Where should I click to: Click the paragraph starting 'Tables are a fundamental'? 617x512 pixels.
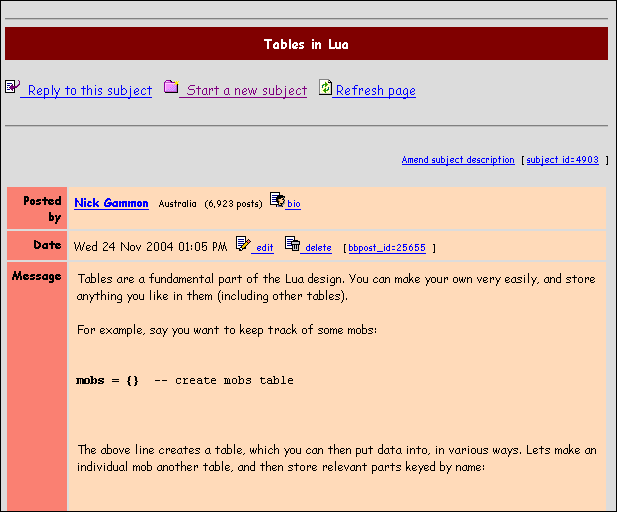[x=336, y=287]
